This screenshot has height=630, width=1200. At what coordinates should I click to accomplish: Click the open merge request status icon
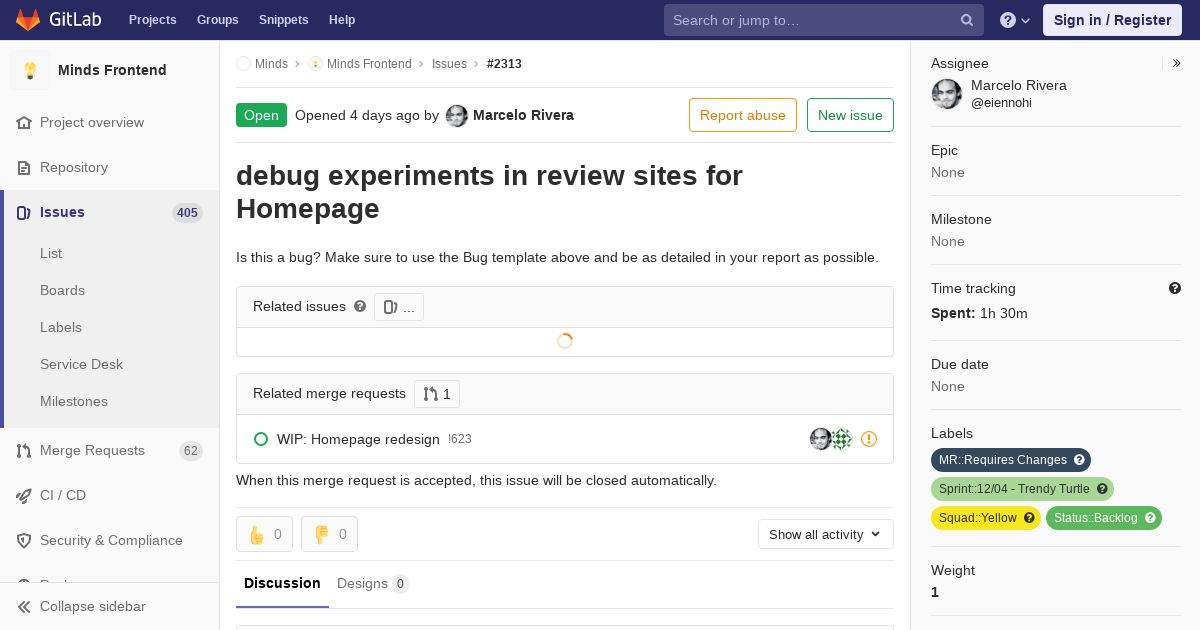261,439
